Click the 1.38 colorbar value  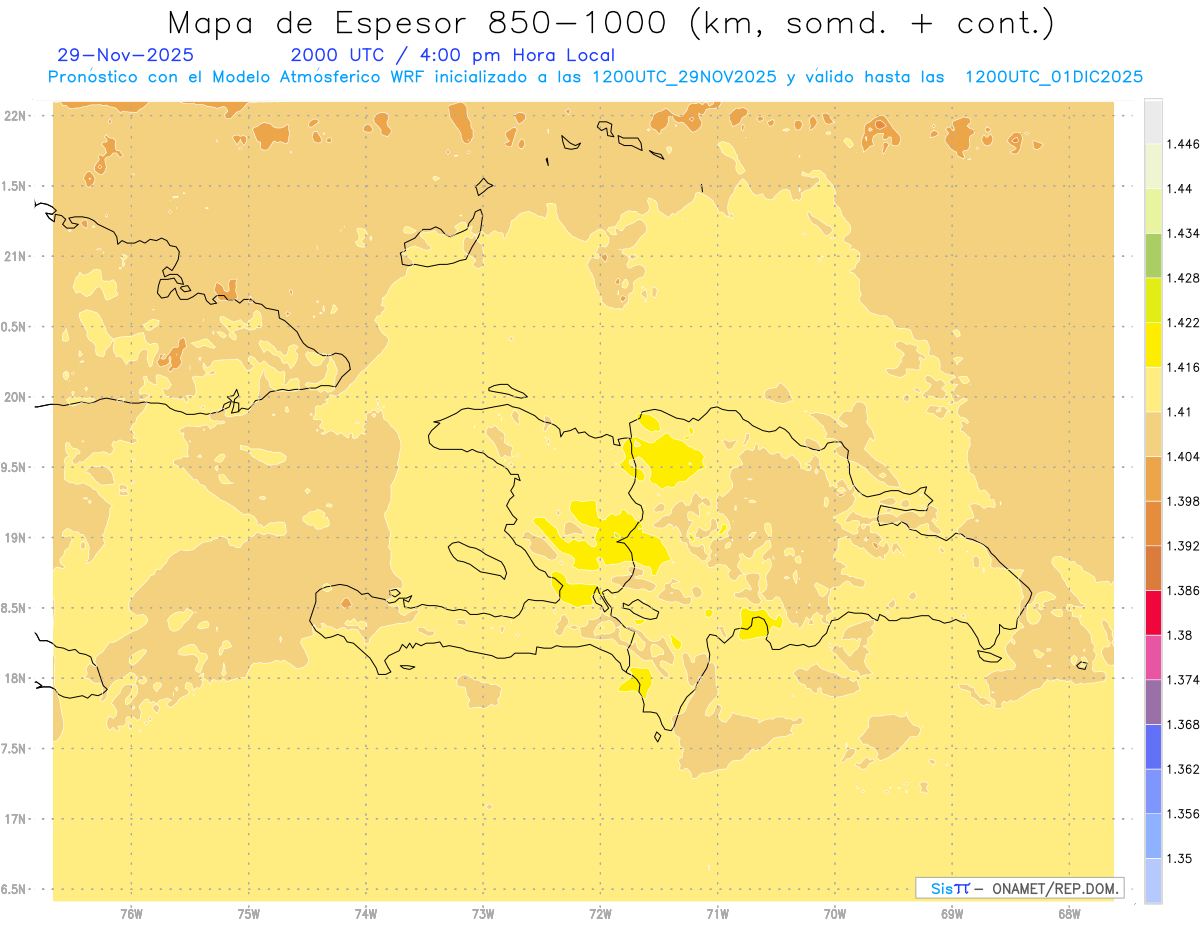(1179, 635)
